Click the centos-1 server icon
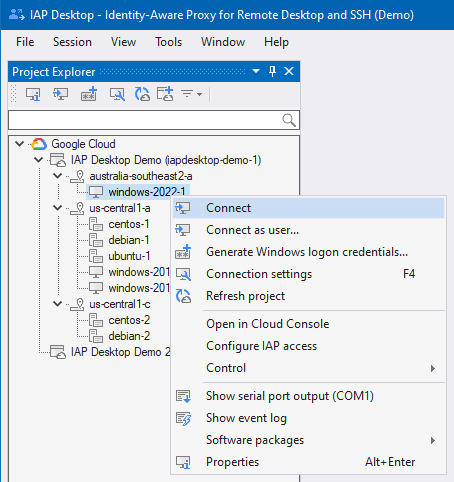 [96, 224]
